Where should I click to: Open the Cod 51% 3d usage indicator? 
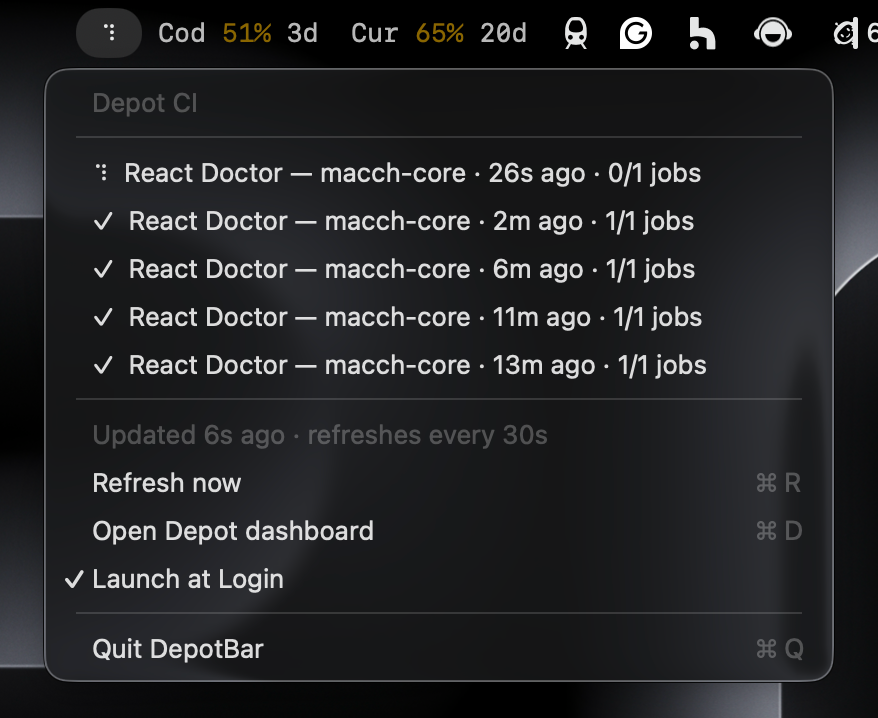click(238, 34)
